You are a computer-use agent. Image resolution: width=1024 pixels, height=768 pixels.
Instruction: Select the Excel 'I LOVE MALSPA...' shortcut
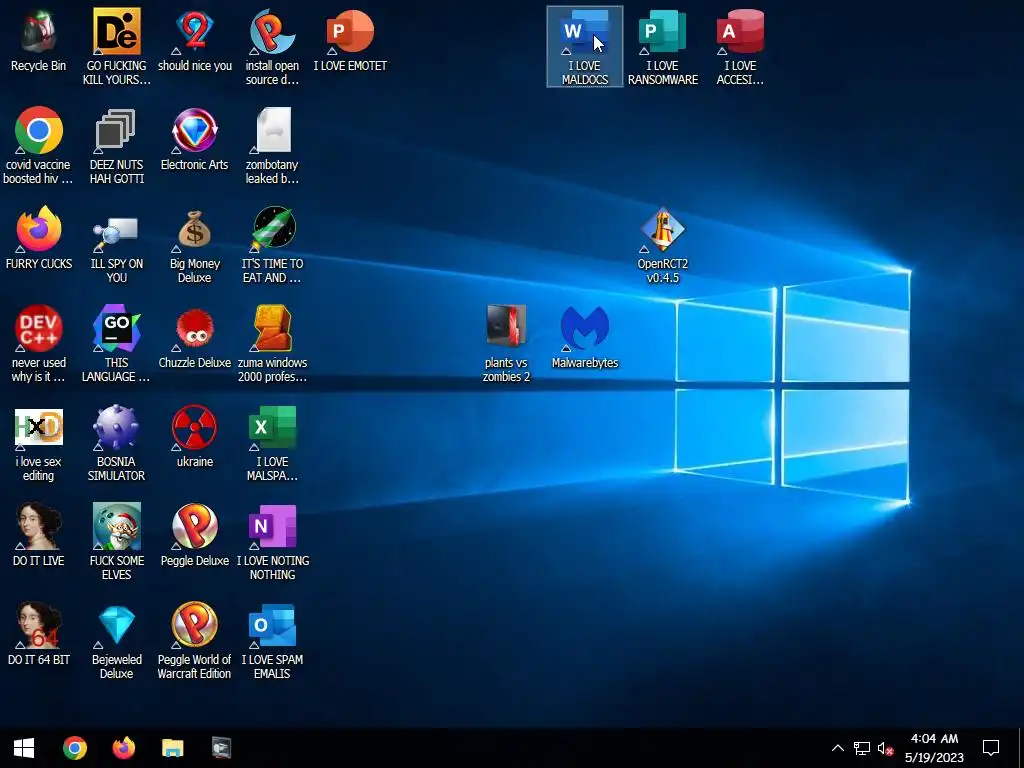(272, 443)
